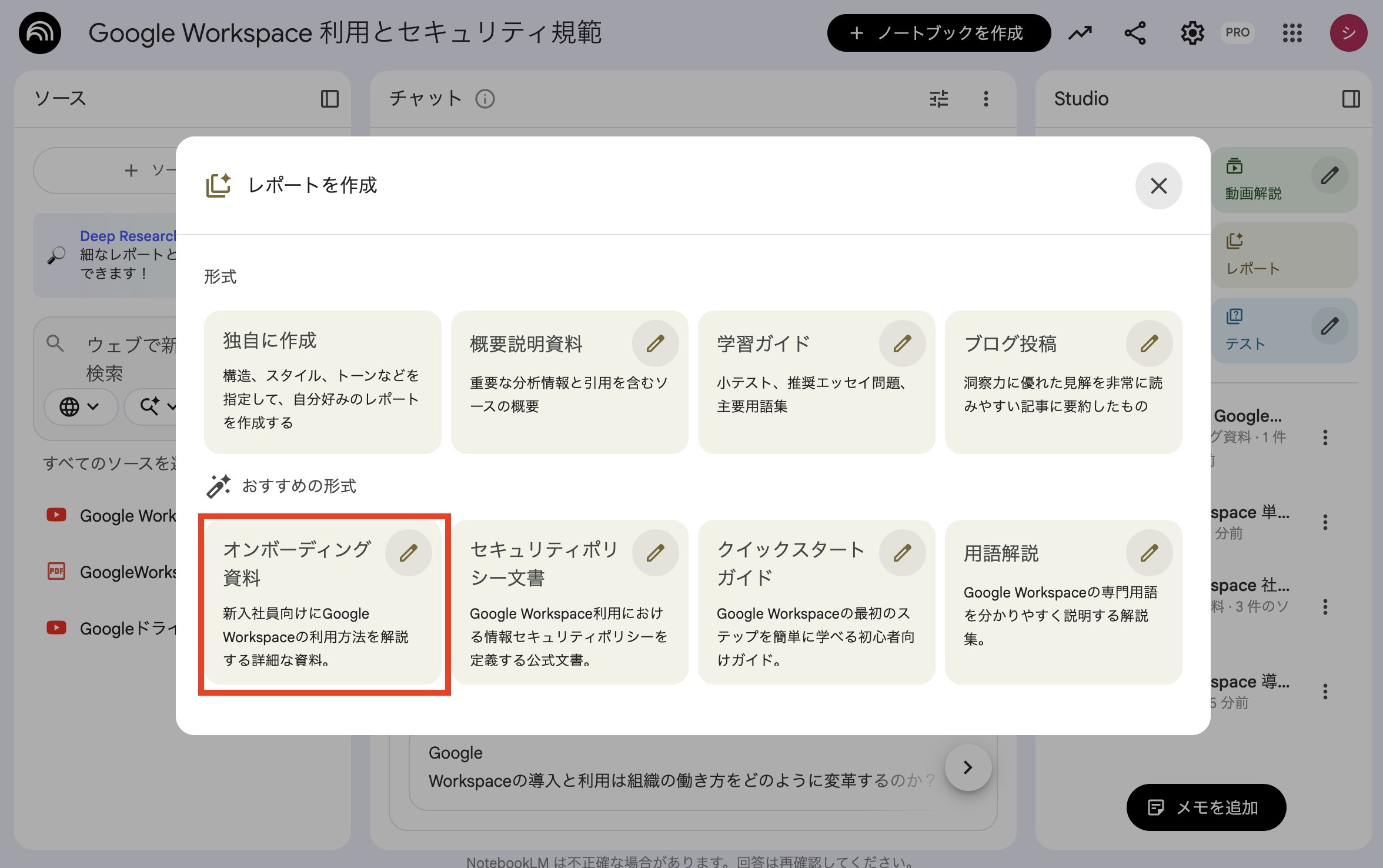Share this notebook via the share icon
1383x868 pixels.
[1134, 33]
